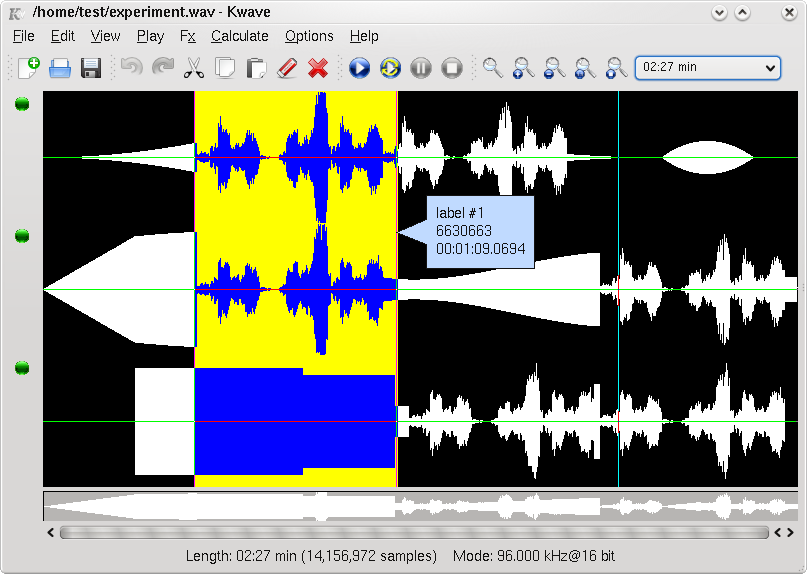
Task: Cut the selection with the scissors icon
Action: pos(194,68)
